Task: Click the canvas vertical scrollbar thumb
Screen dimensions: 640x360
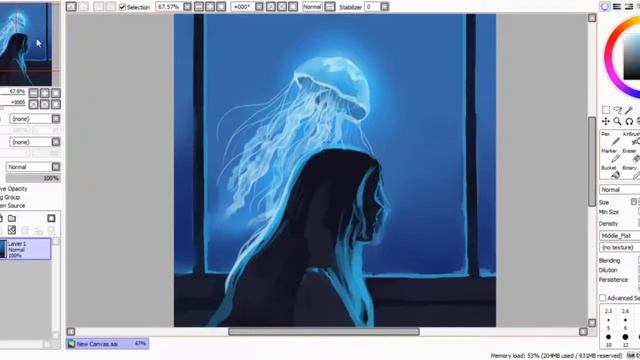Action: pyautogui.click(x=592, y=162)
